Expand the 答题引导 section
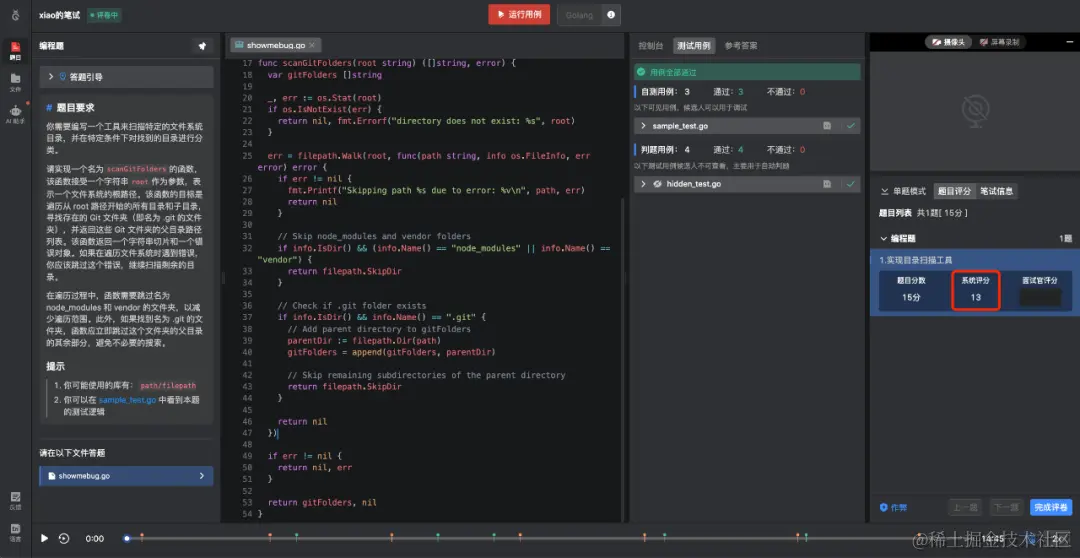The width and height of the screenshot is (1080, 558). coord(126,77)
